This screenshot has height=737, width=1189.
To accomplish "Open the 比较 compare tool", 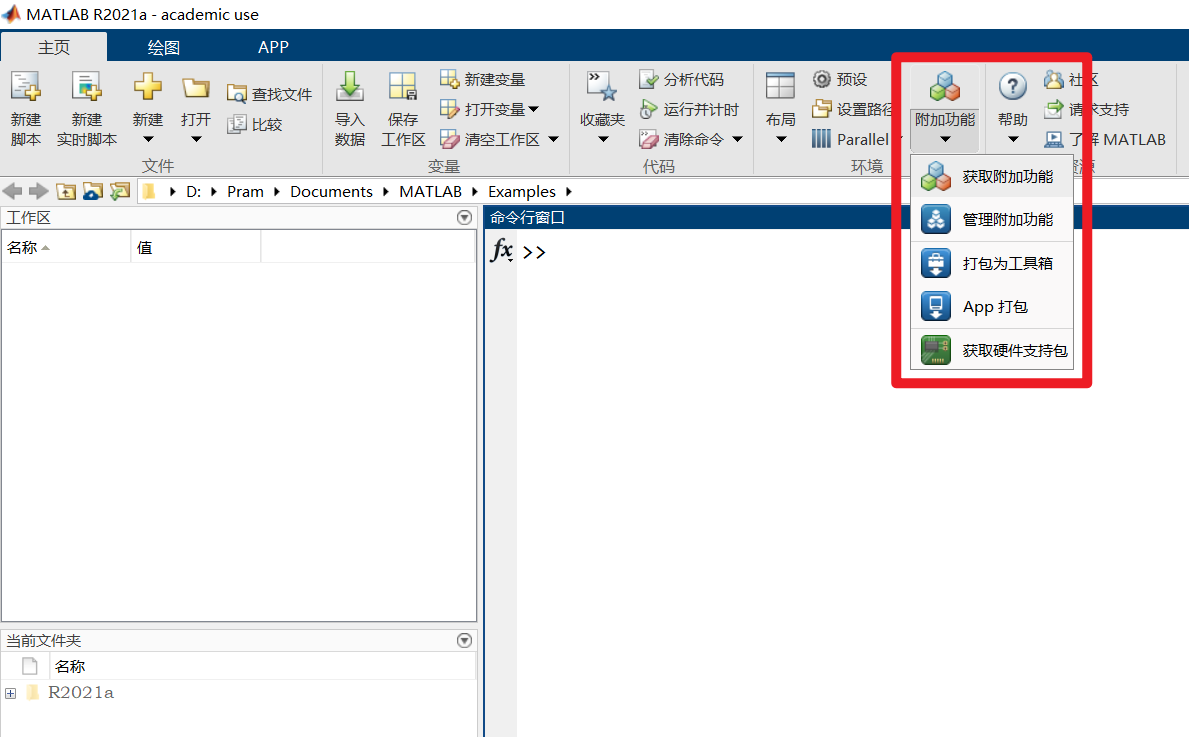I will (255, 124).
